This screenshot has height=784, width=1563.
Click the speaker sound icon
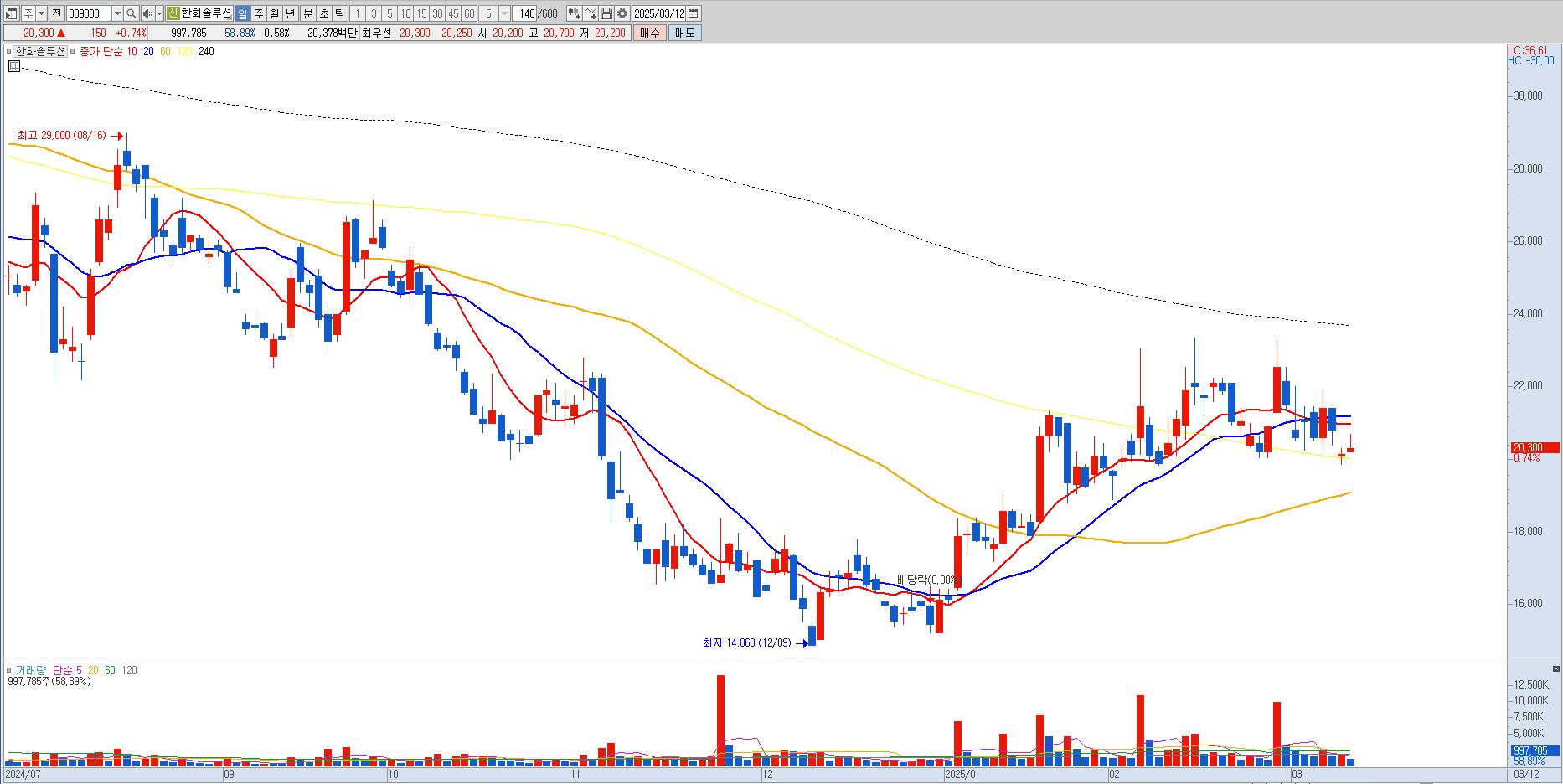click(147, 13)
